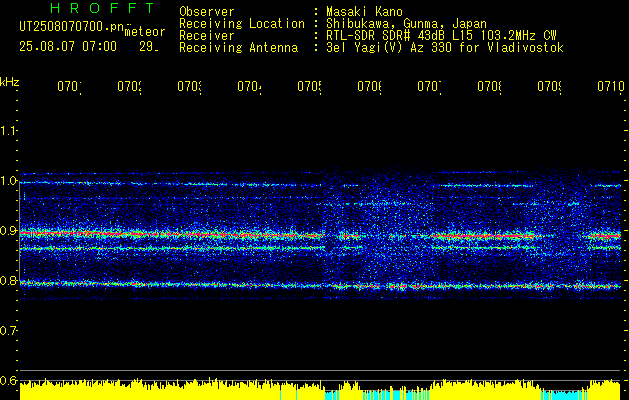
Task: Click the 0.6 kHz axis label
Action: (9, 380)
